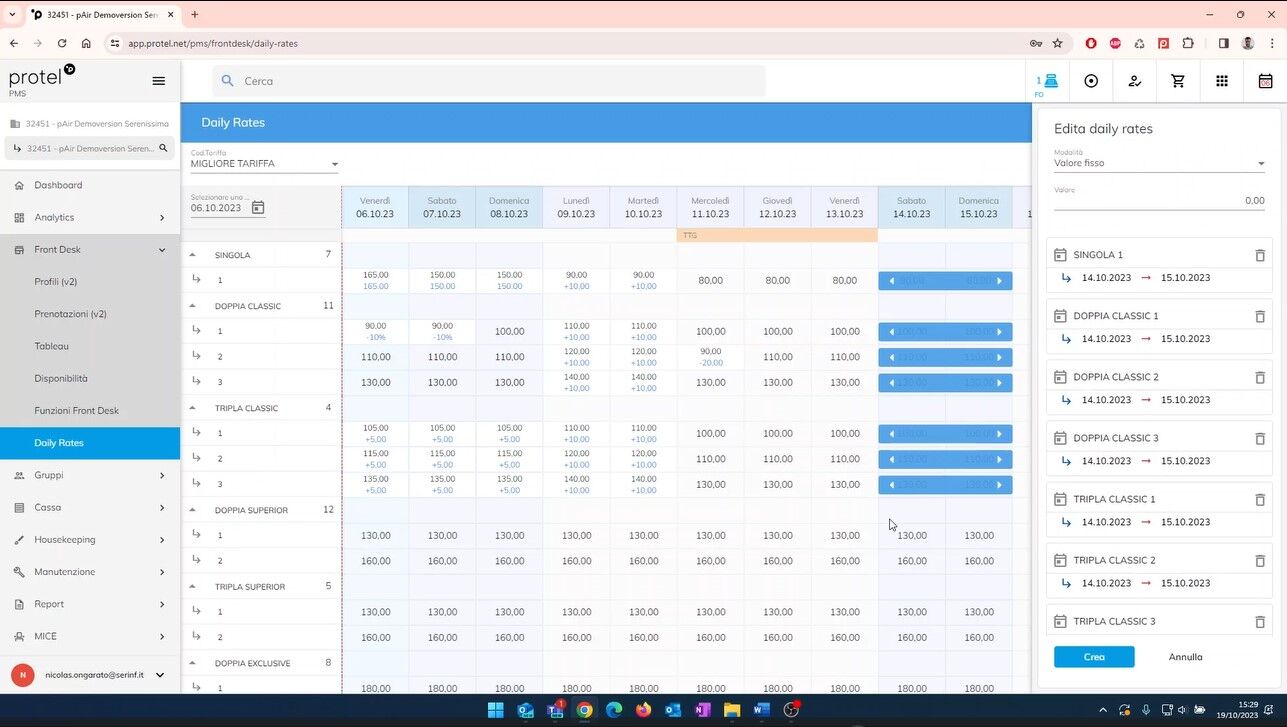The image size is (1287, 727).
Task: Open the Modalità Valore fisso dropdown
Action: pos(1159,163)
